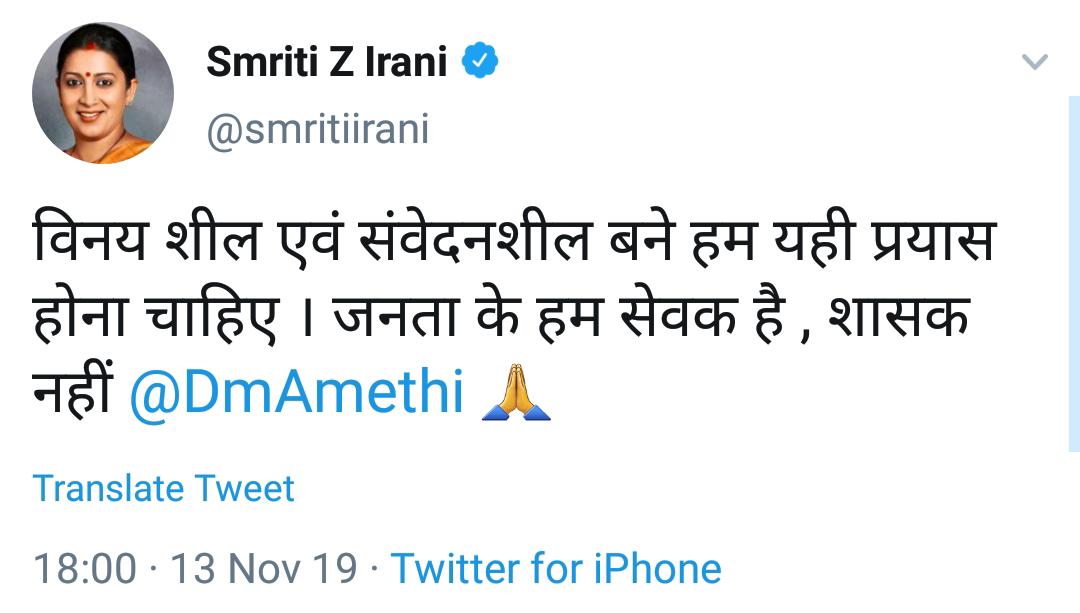Open the tweet options chevron menu
This screenshot has width=1080, height=613.
[1035, 63]
